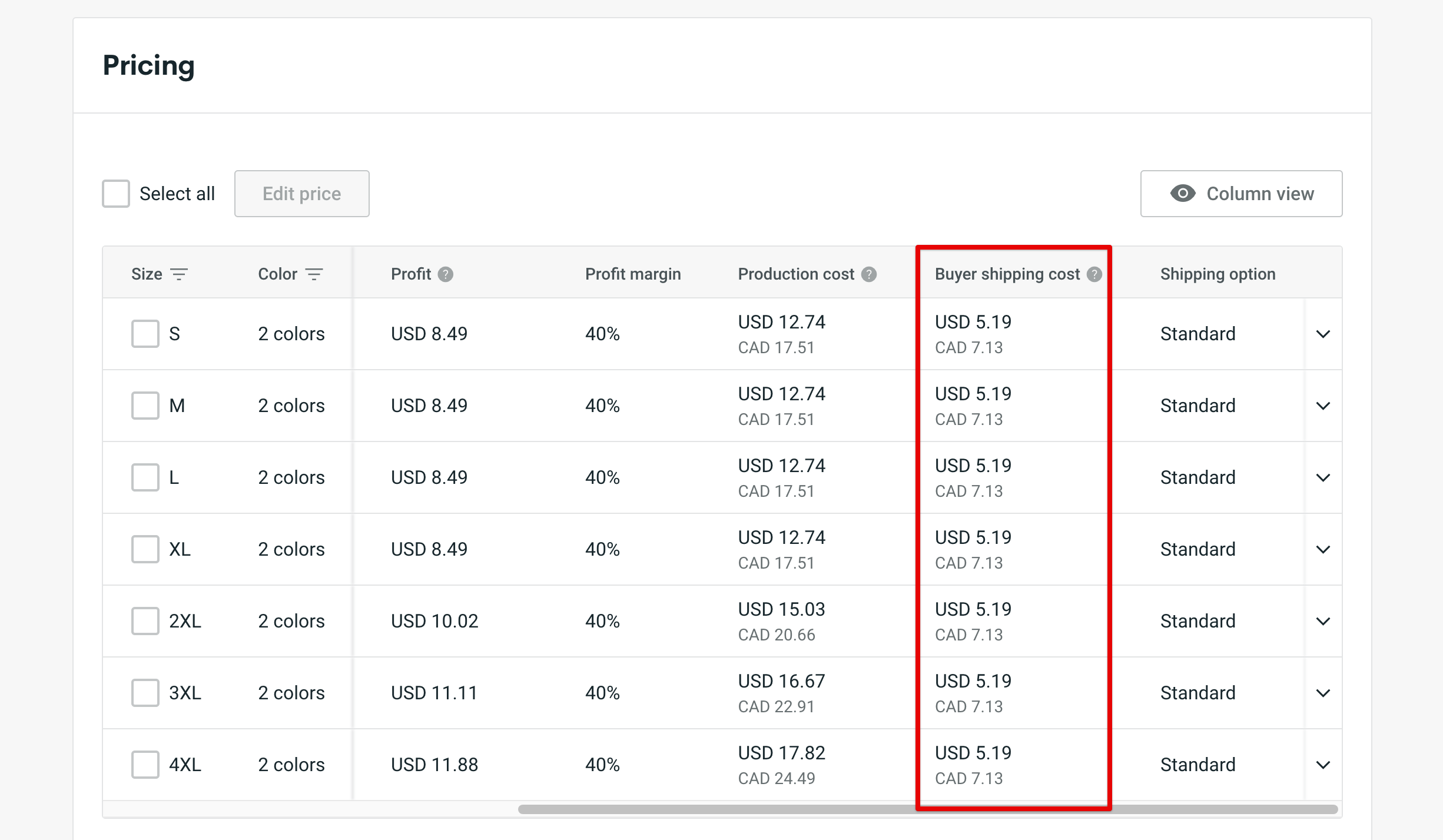Check the checkbox for size S

145,334
